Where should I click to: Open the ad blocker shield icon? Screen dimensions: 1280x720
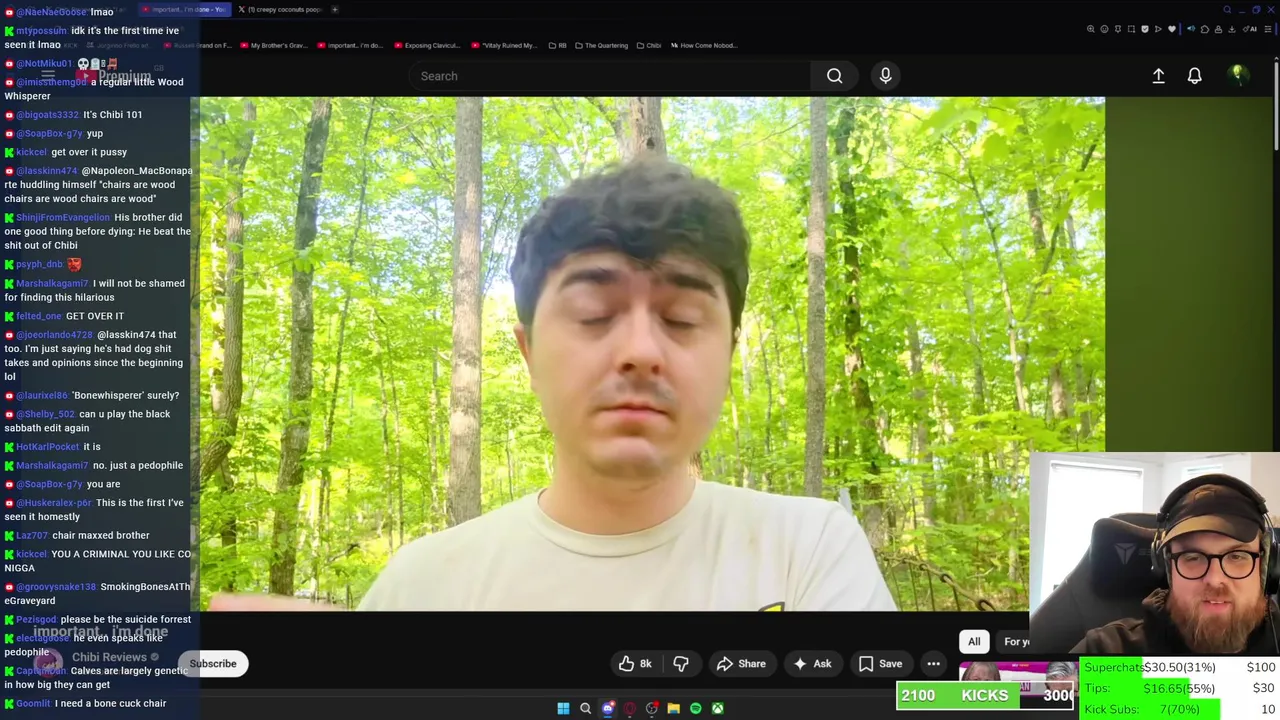(1145, 29)
